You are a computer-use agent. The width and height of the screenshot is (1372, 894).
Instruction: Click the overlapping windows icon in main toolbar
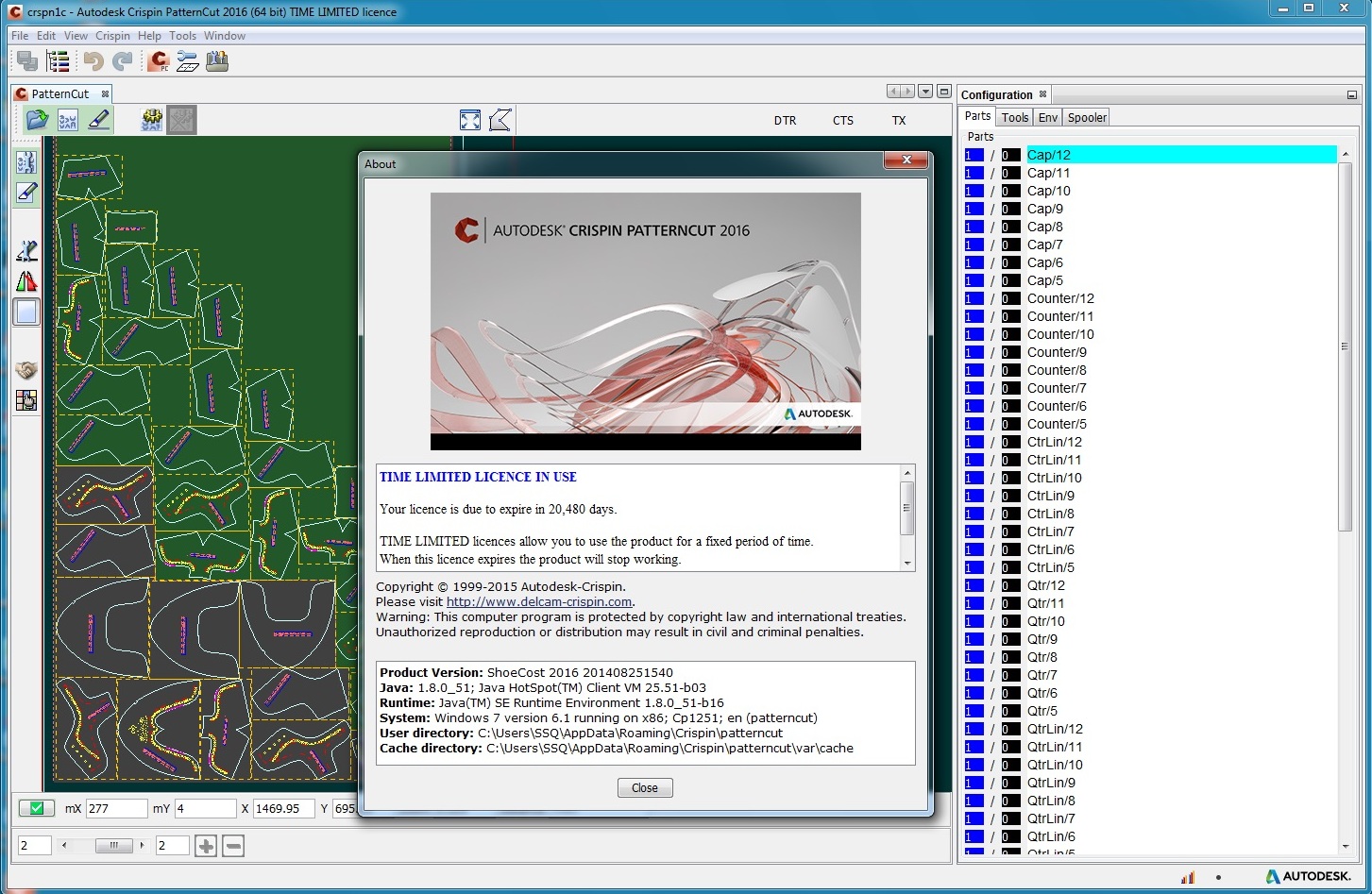tap(27, 61)
